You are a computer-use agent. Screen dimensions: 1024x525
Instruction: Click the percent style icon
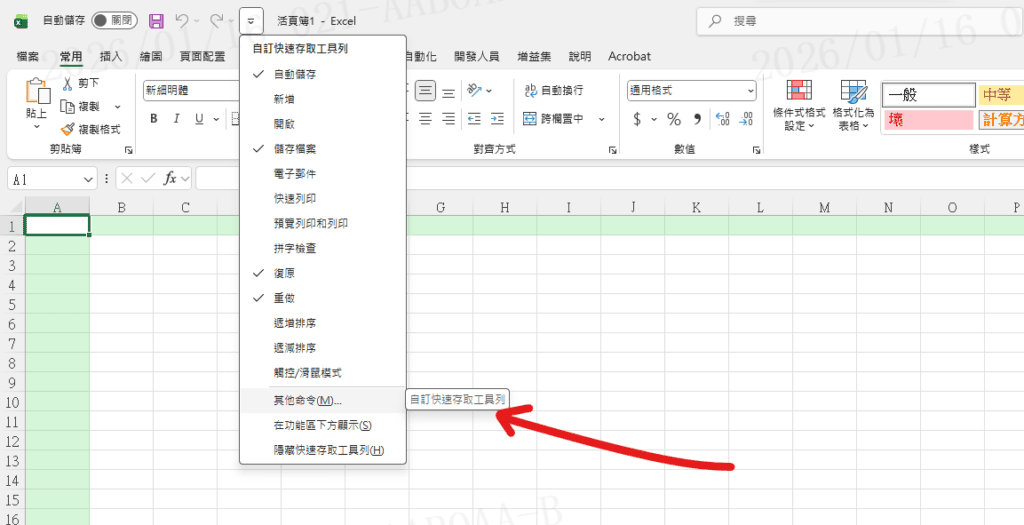674,119
